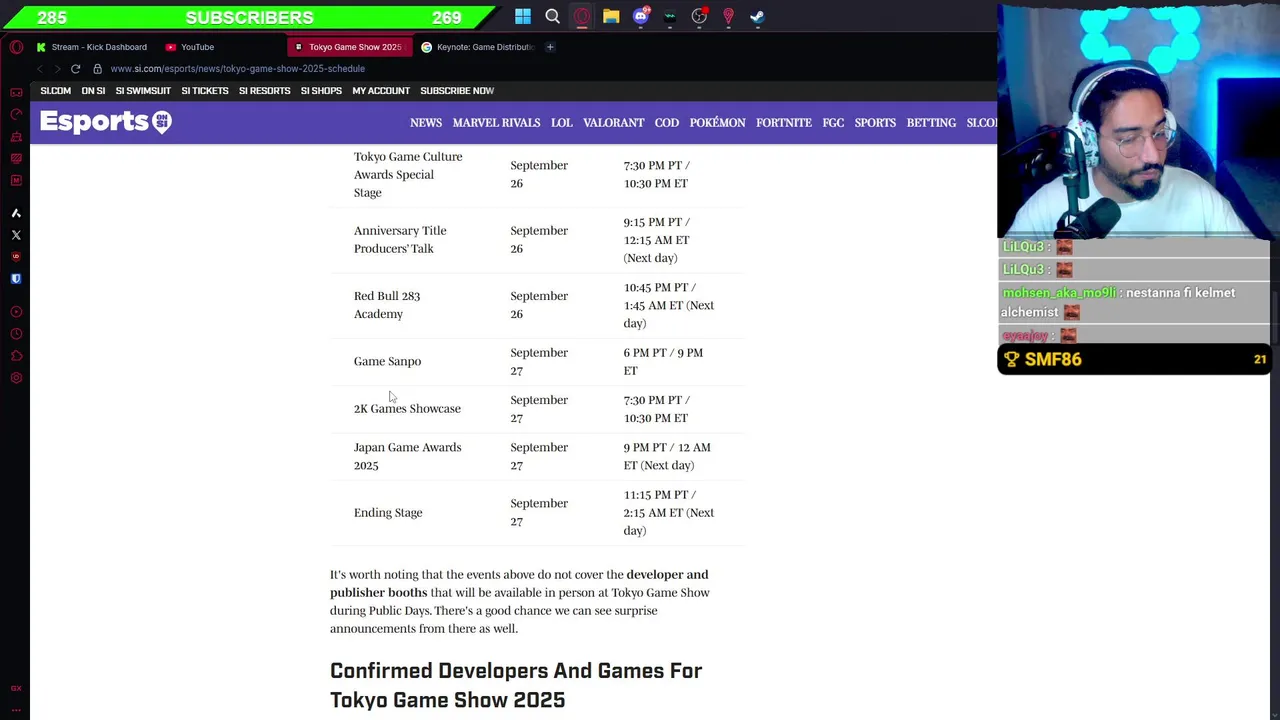The width and height of the screenshot is (1280, 720).
Task: Open sidebar Settings gear
Action: tap(16, 378)
